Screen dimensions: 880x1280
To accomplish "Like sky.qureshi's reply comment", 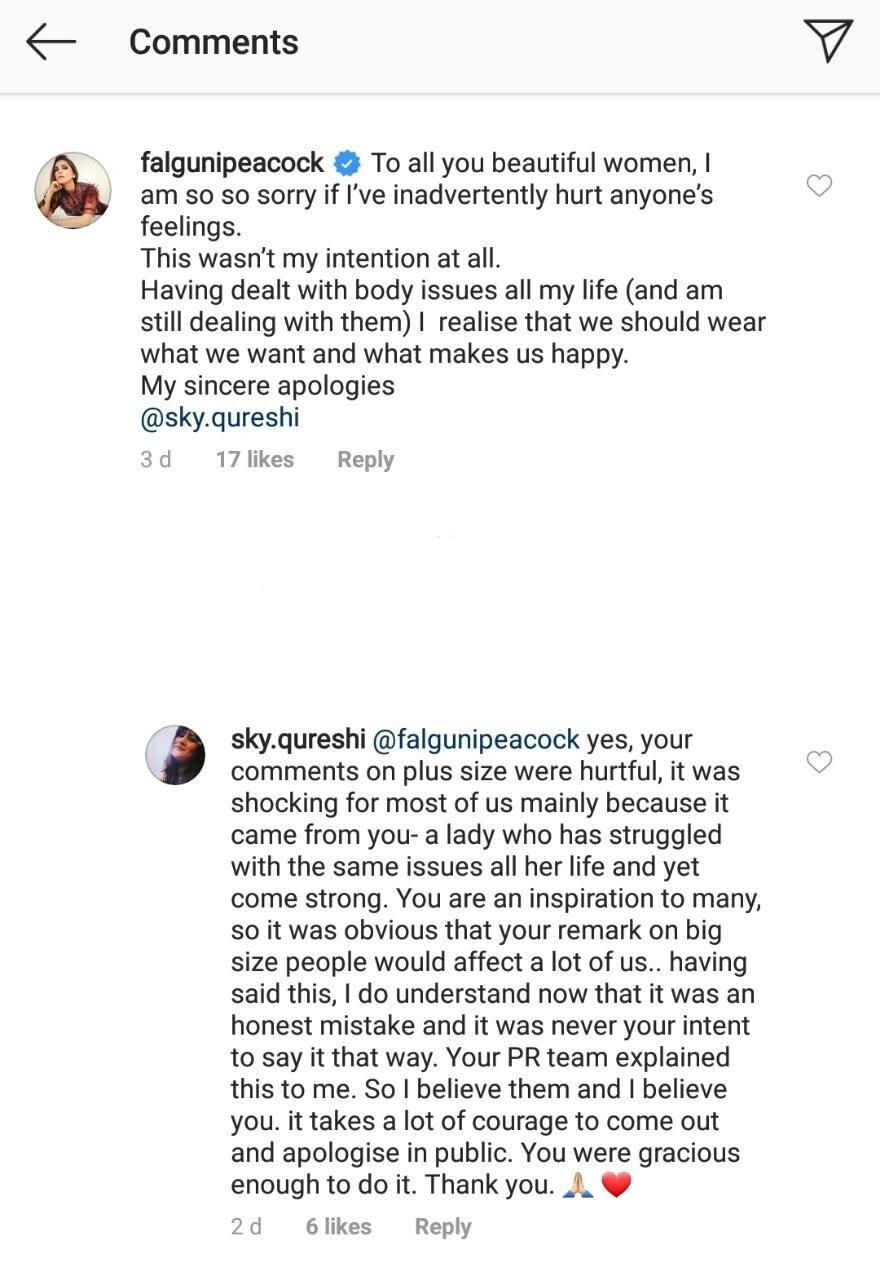I will pos(820,763).
